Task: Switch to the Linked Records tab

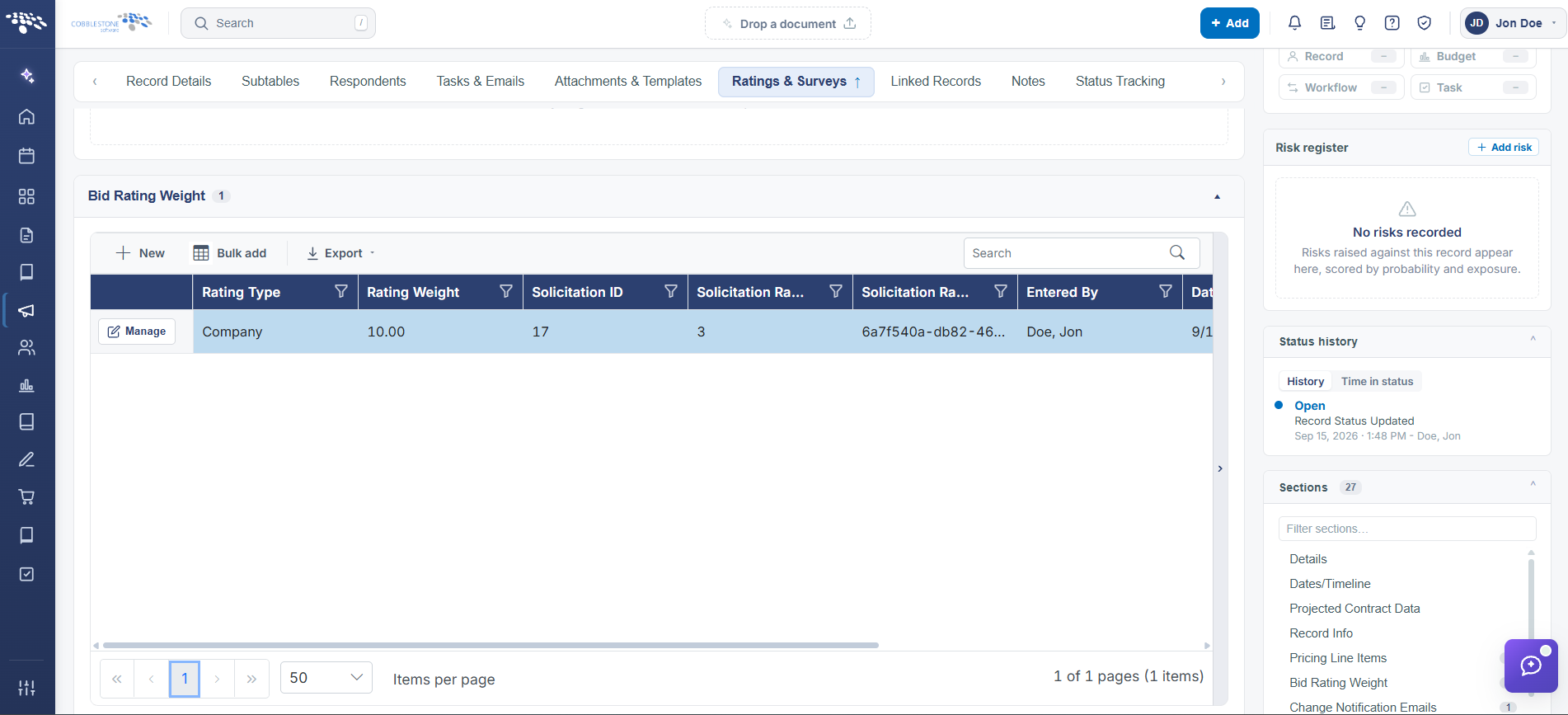Action: pyautogui.click(x=936, y=81)
